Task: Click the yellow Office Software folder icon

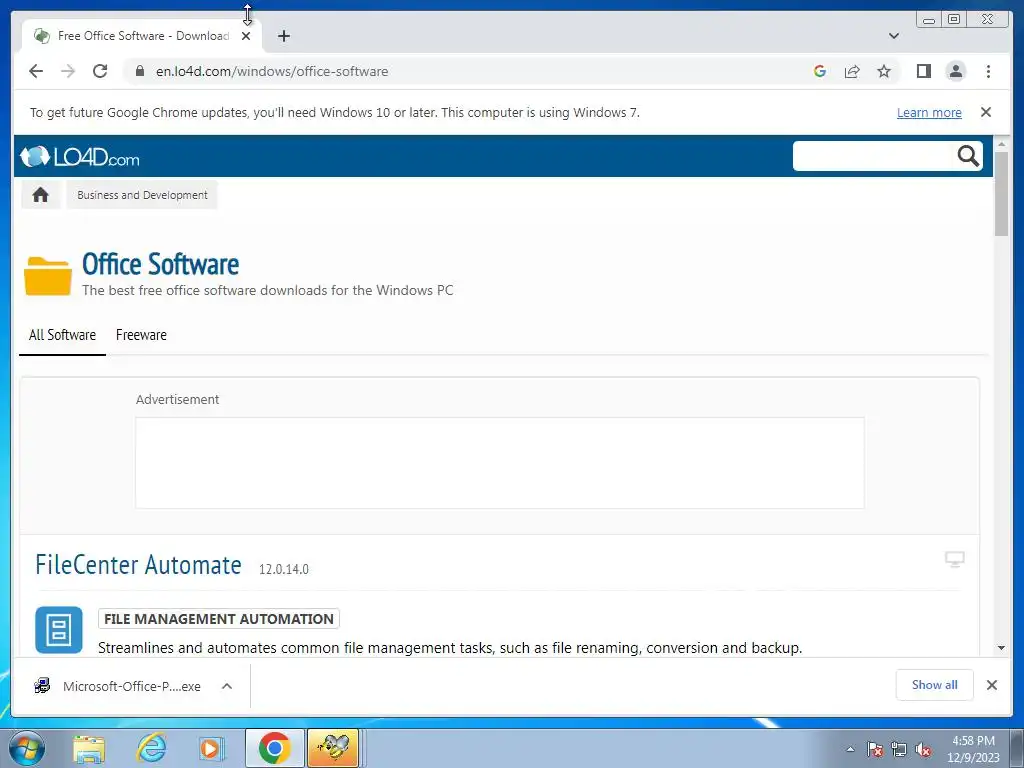Action: [x=48, y=276]
